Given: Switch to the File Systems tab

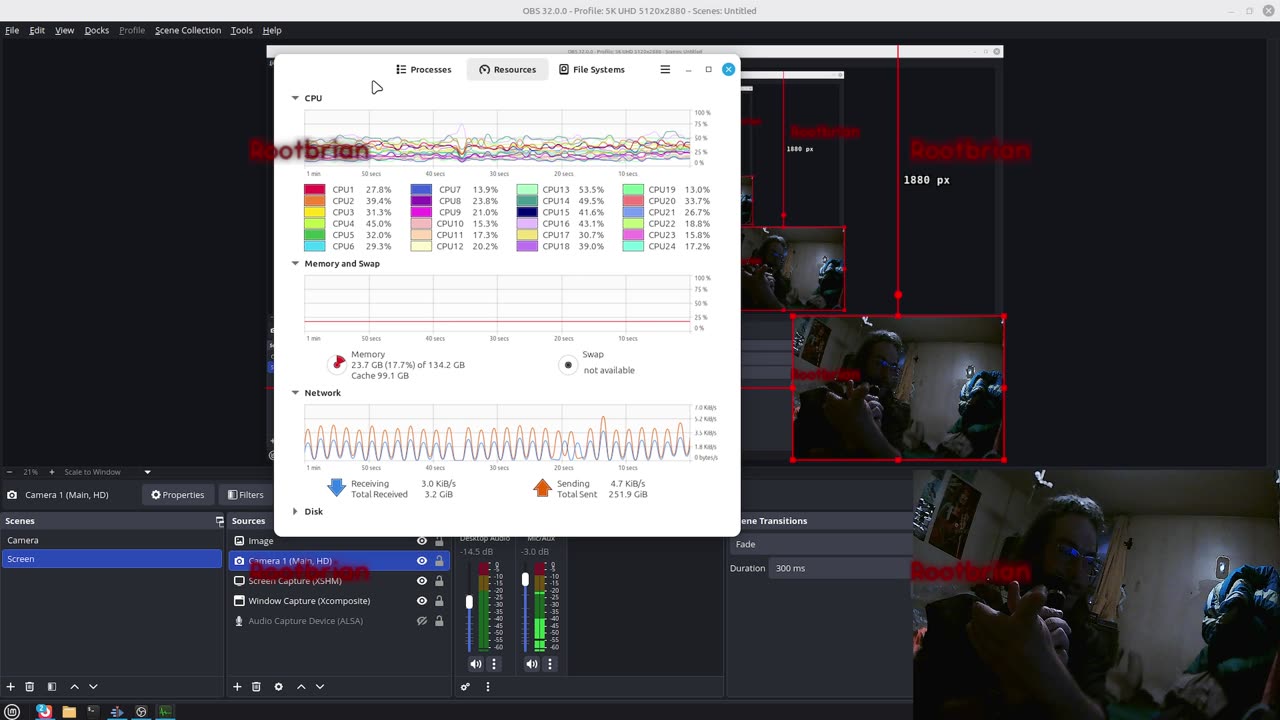Looking at the screenshot, I should point(591,69).
